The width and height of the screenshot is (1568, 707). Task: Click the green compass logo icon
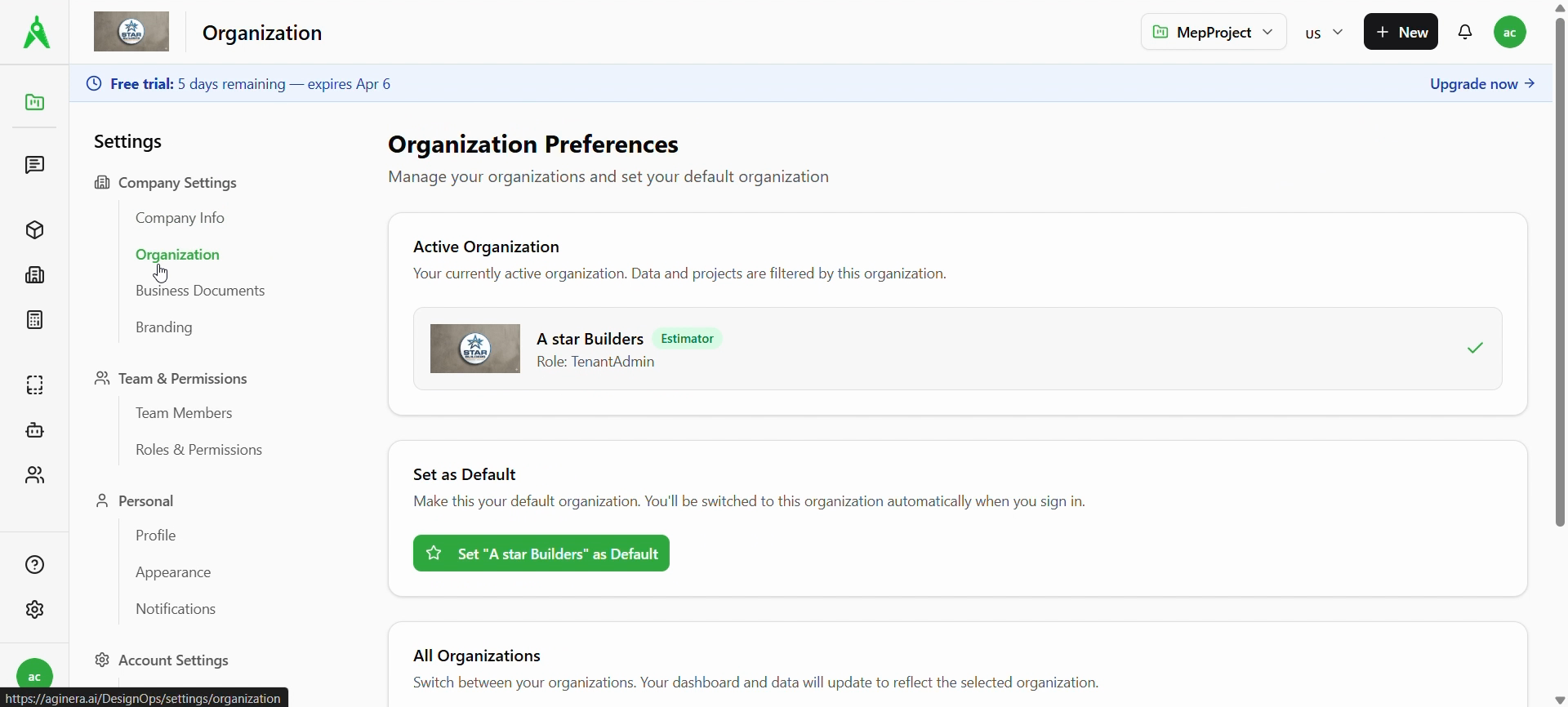(36, 33)
